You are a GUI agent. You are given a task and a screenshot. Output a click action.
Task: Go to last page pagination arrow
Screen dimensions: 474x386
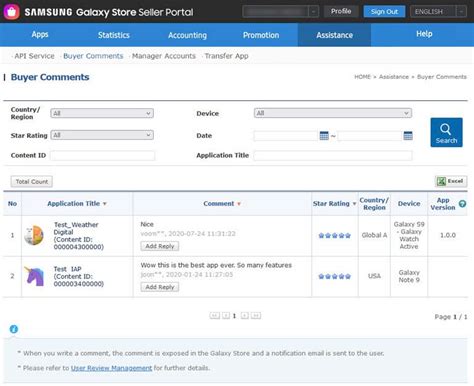click(x=256, y=315)
